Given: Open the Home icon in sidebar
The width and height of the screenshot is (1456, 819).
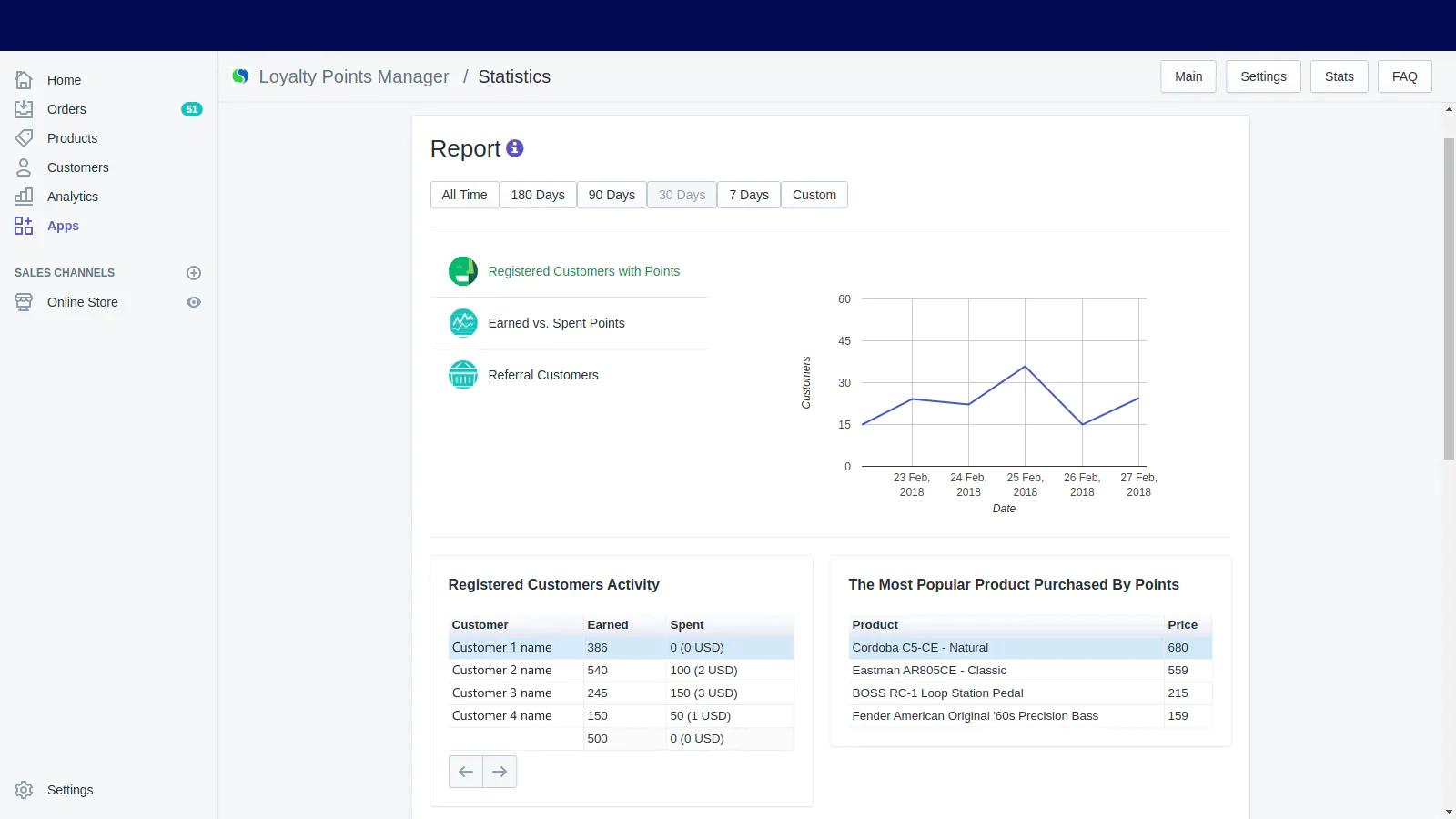Looking at the screenshot, I should click(24, 80).
